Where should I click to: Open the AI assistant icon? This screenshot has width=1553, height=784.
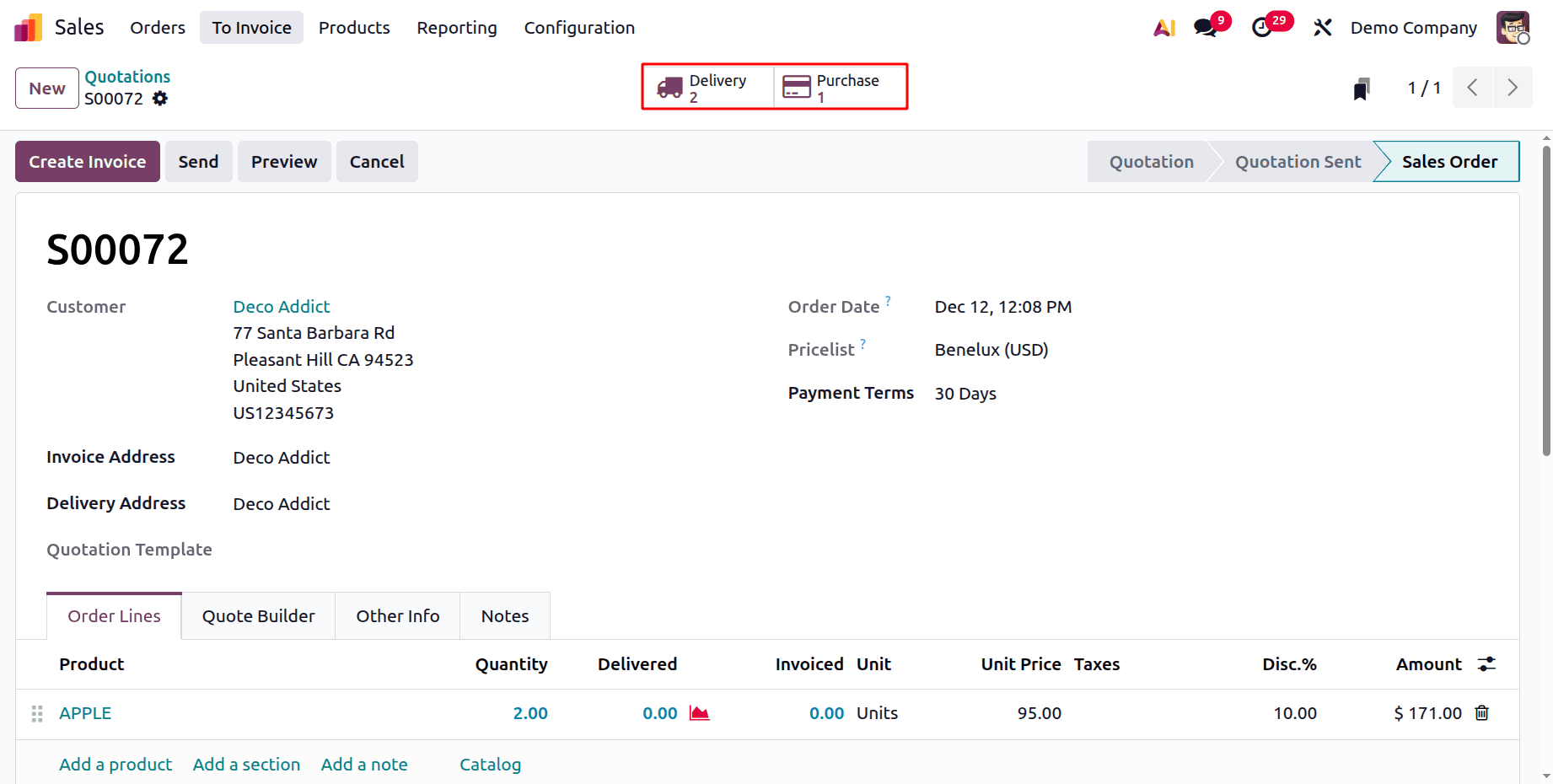pyautogui.click(x=1164, y=28)
